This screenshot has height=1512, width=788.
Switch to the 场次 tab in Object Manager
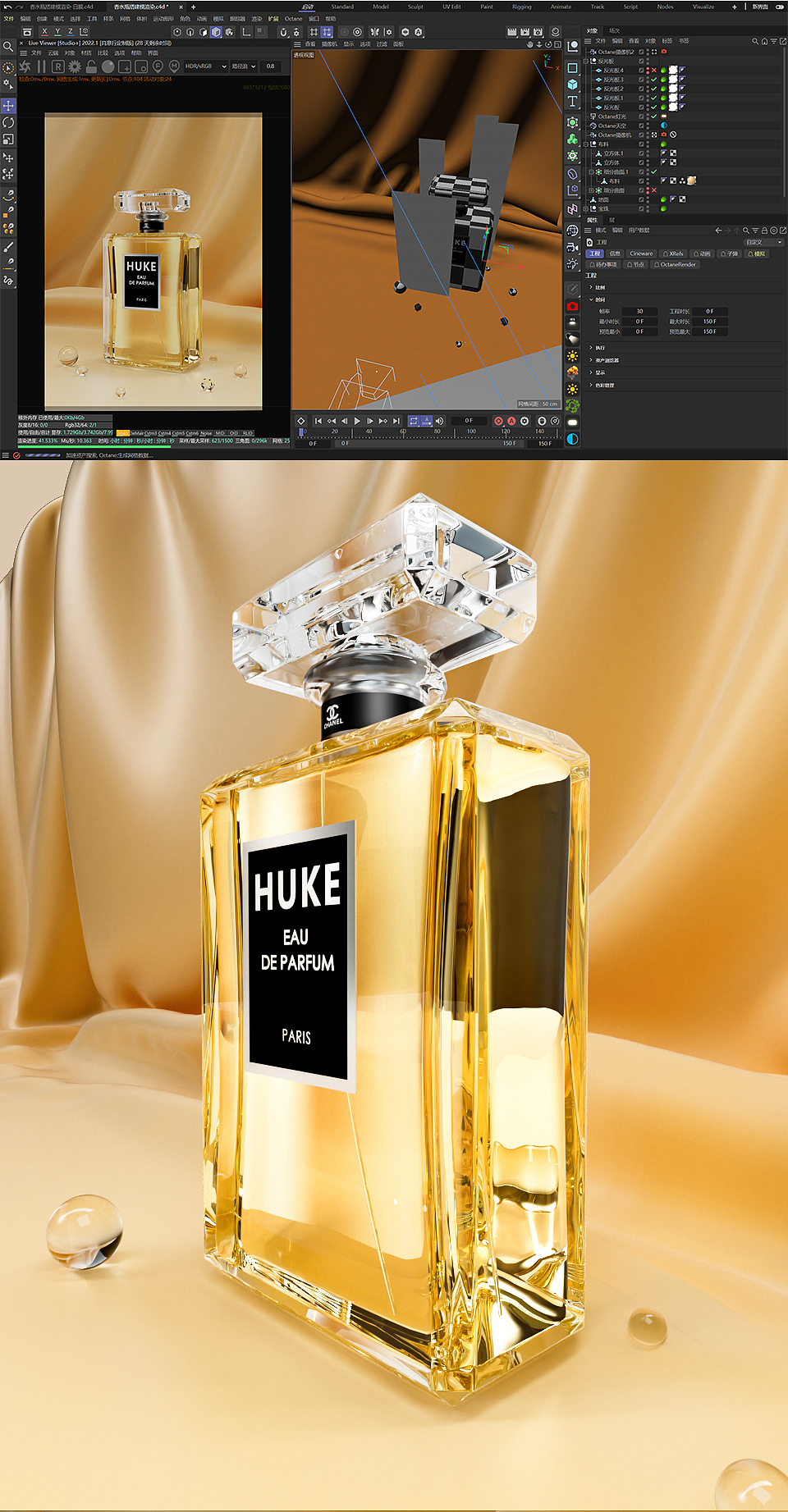point(615,31)
